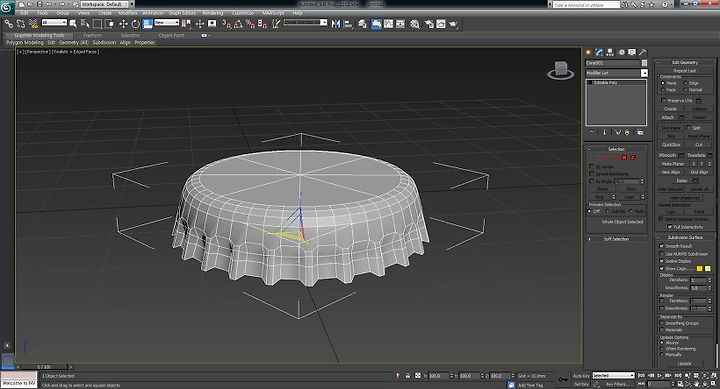This screenshot has width=720, height=389.
Task: Activate the Select and Scale tool
Action: click(x=147, y=23)
